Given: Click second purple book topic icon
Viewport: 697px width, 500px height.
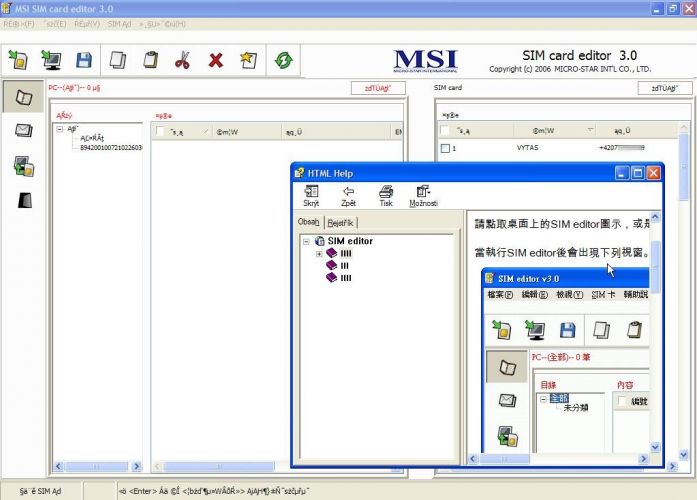Looking at the screenshot, I should click(x=332, y=265).
